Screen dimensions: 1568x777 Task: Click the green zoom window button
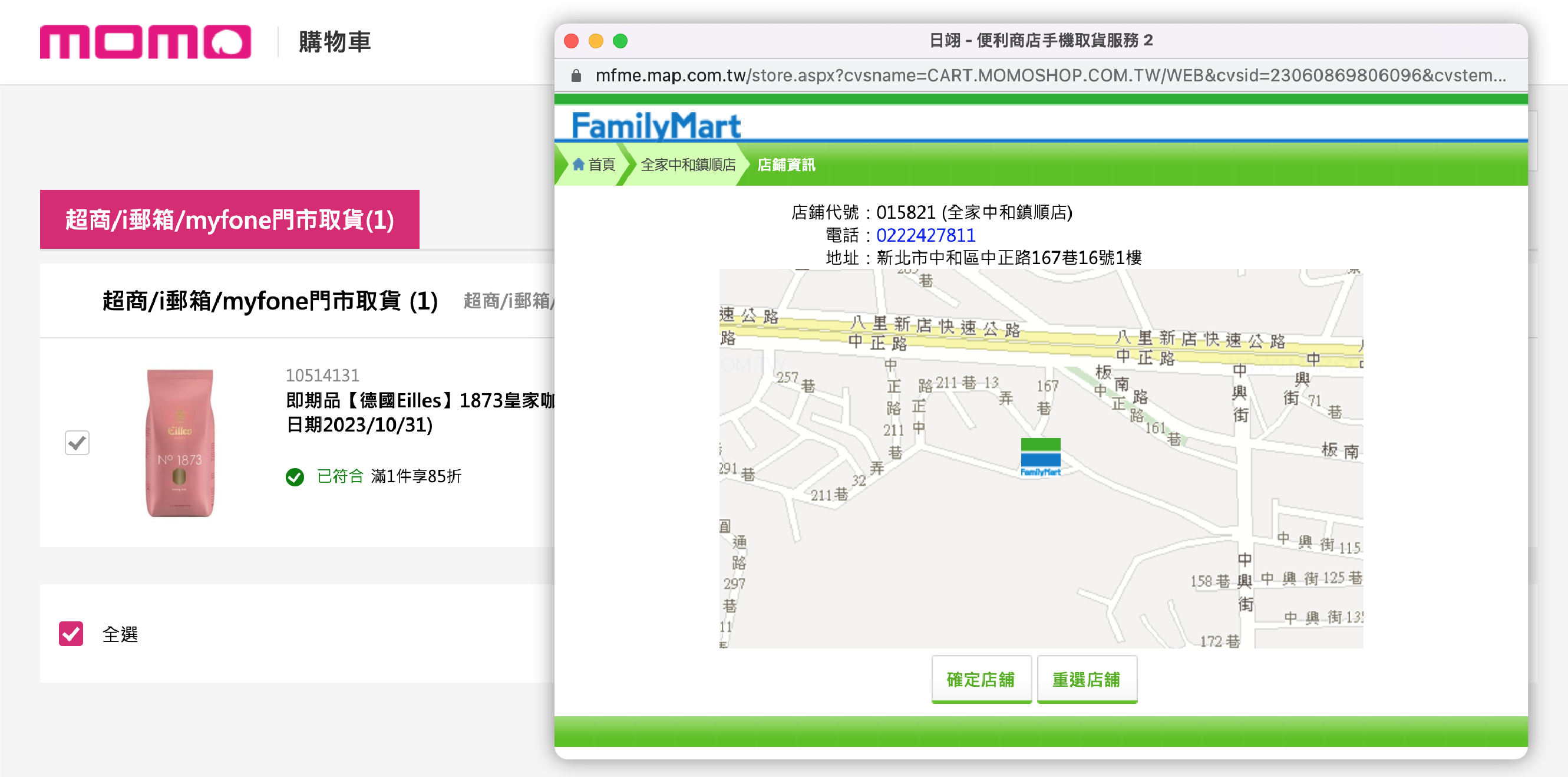pyautogui.click(x=620, y=41)
